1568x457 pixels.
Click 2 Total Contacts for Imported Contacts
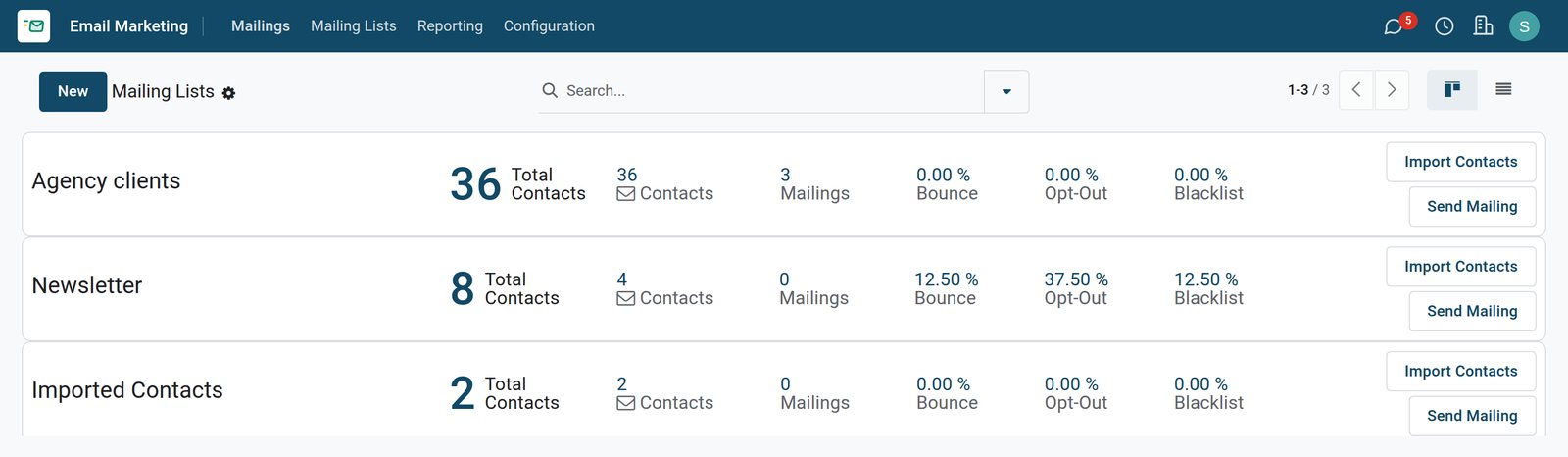pyautogui.click(x=505, y=393)
